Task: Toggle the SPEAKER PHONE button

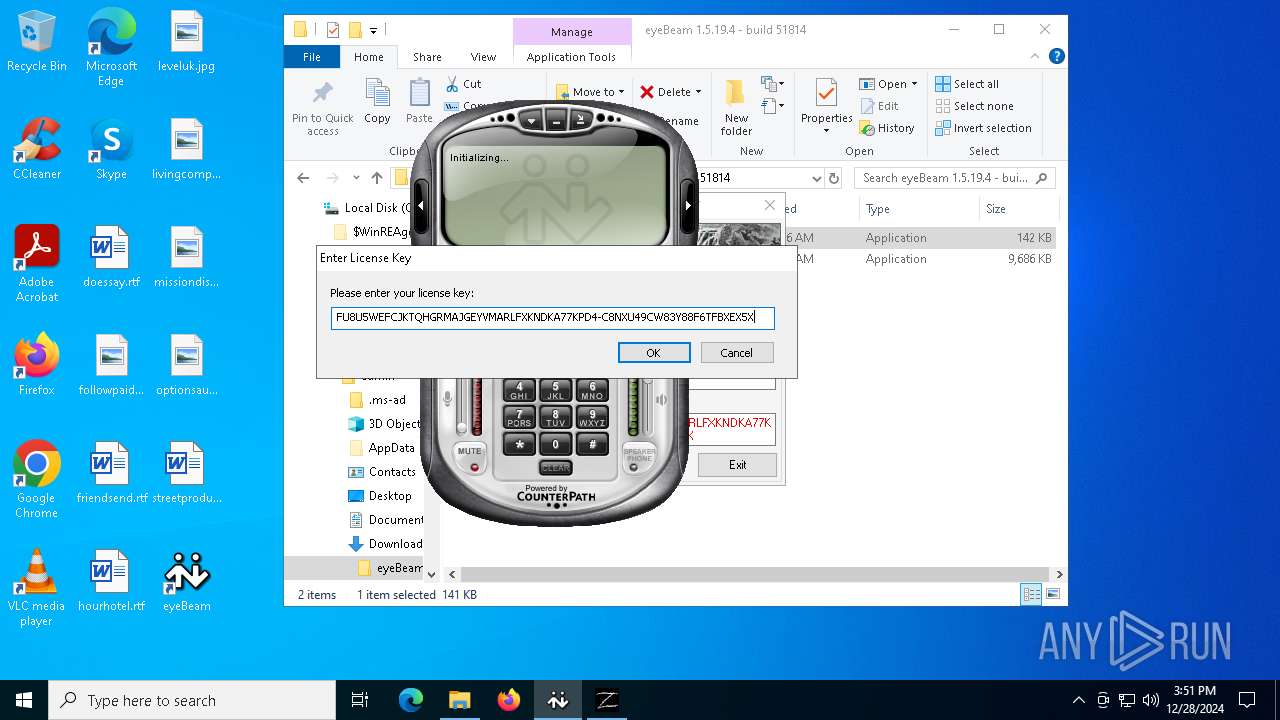Action: point(640,455)
